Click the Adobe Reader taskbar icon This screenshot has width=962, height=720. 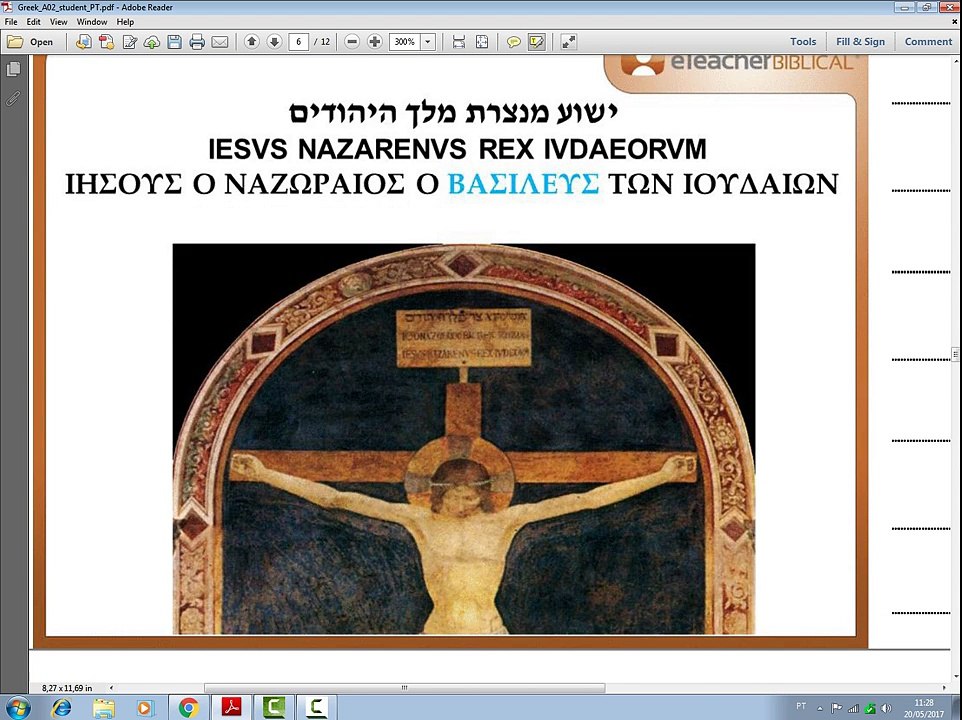tap(231, 708)
